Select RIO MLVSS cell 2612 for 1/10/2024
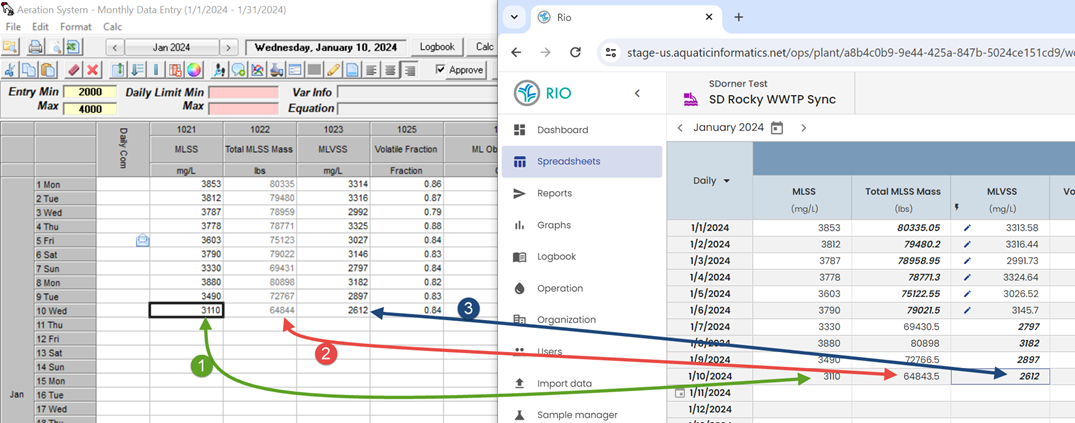Screen dimensions: 1075x423 point(1000,376)
